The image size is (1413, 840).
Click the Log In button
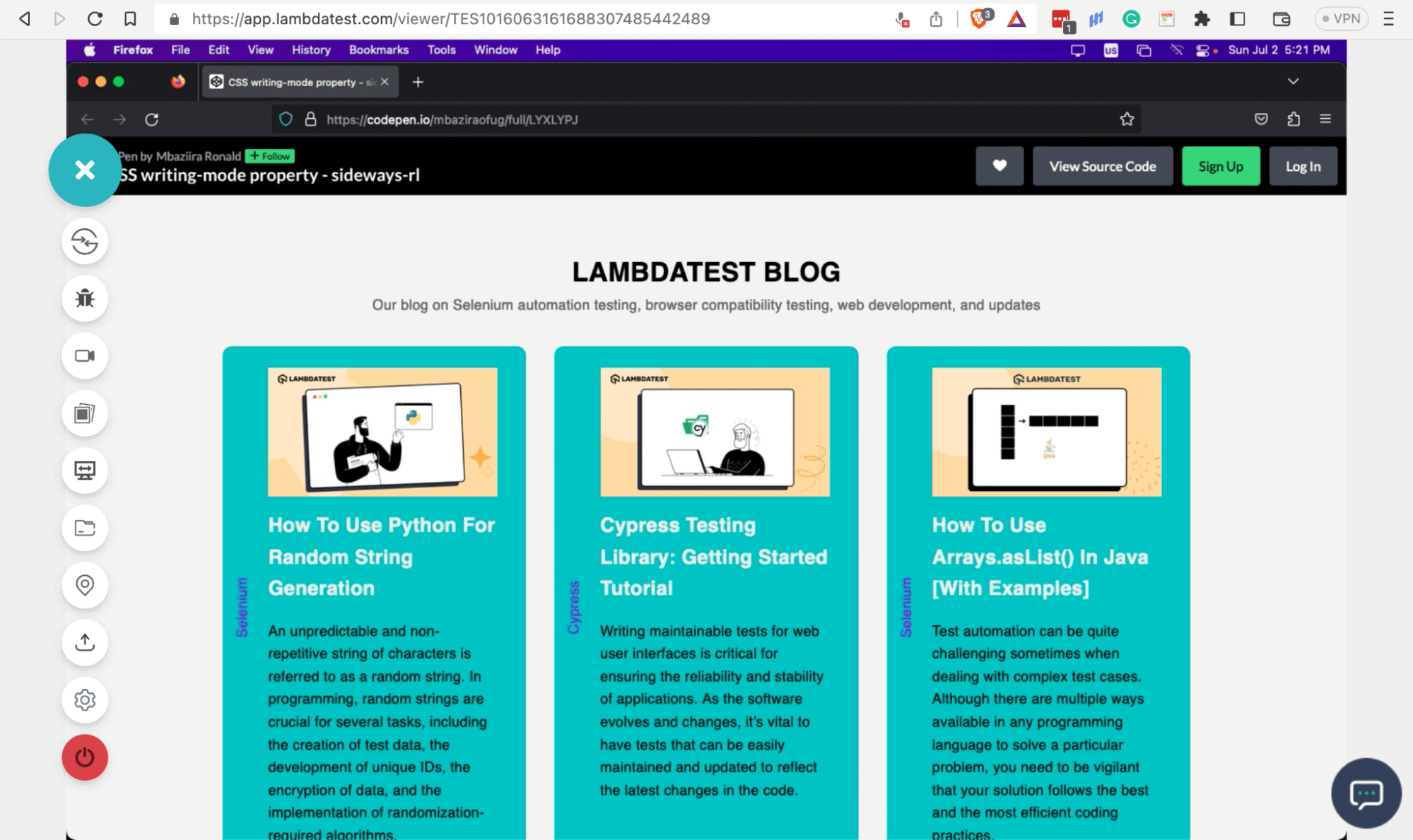point(1303,166)
